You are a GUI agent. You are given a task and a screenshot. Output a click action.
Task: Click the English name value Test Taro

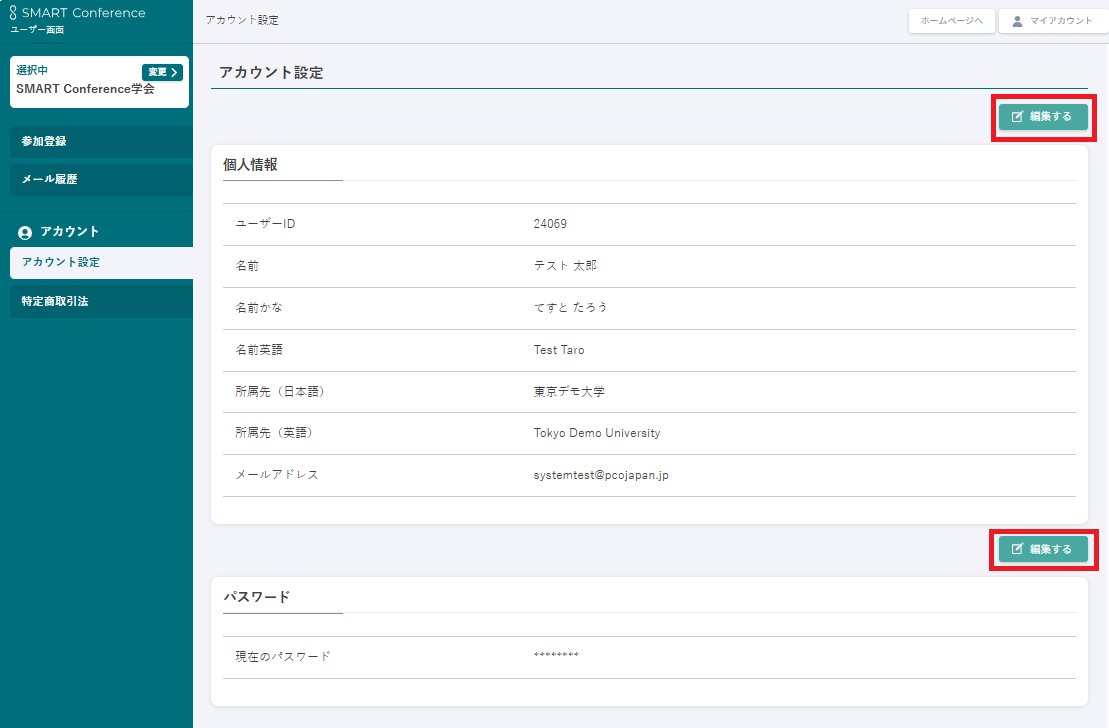point(559,350)
